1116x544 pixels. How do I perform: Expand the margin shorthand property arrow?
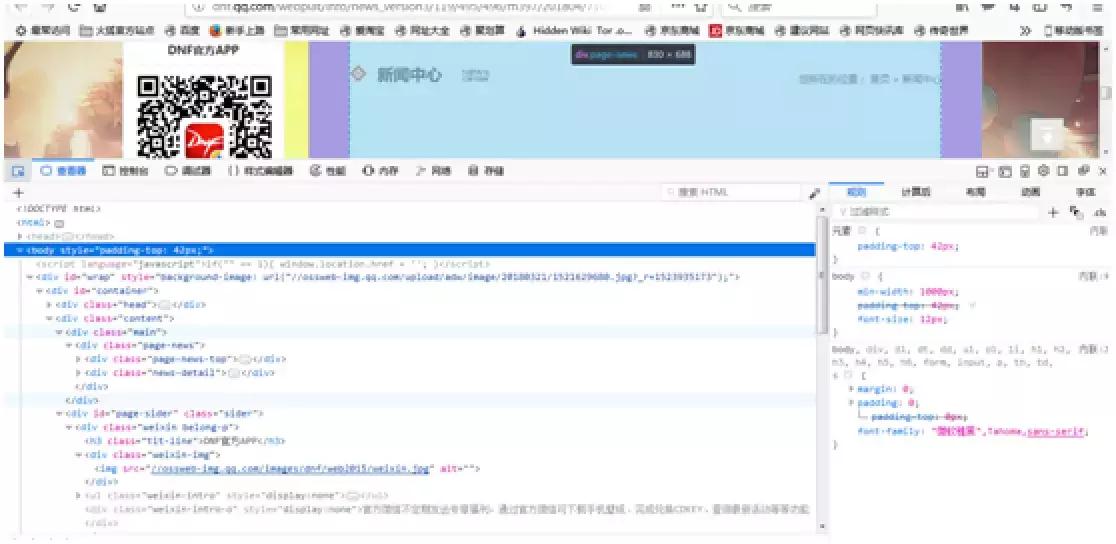click(x=852, y=389)
